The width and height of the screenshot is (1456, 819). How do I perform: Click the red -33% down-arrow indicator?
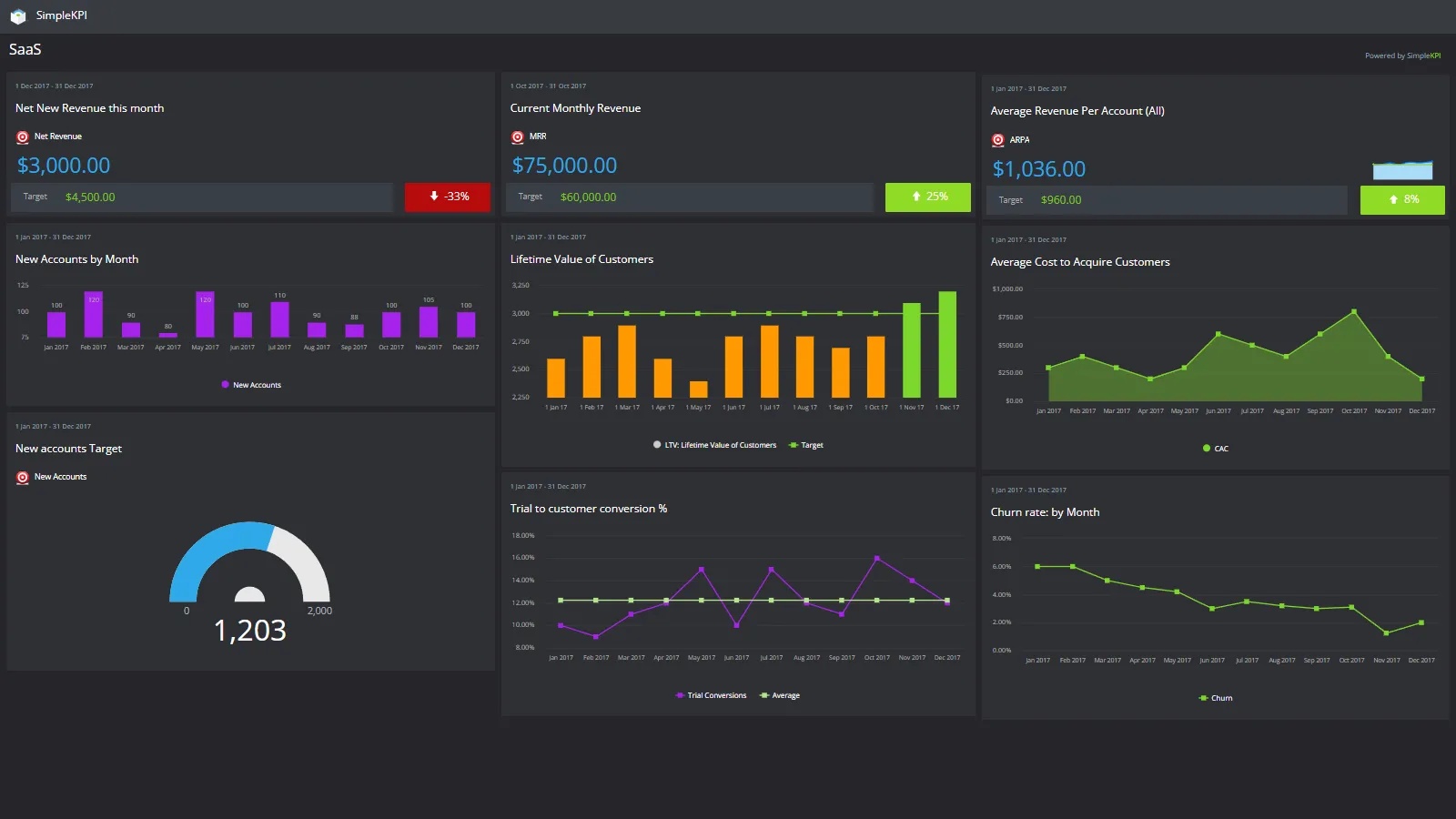click(x=447, y=197)
